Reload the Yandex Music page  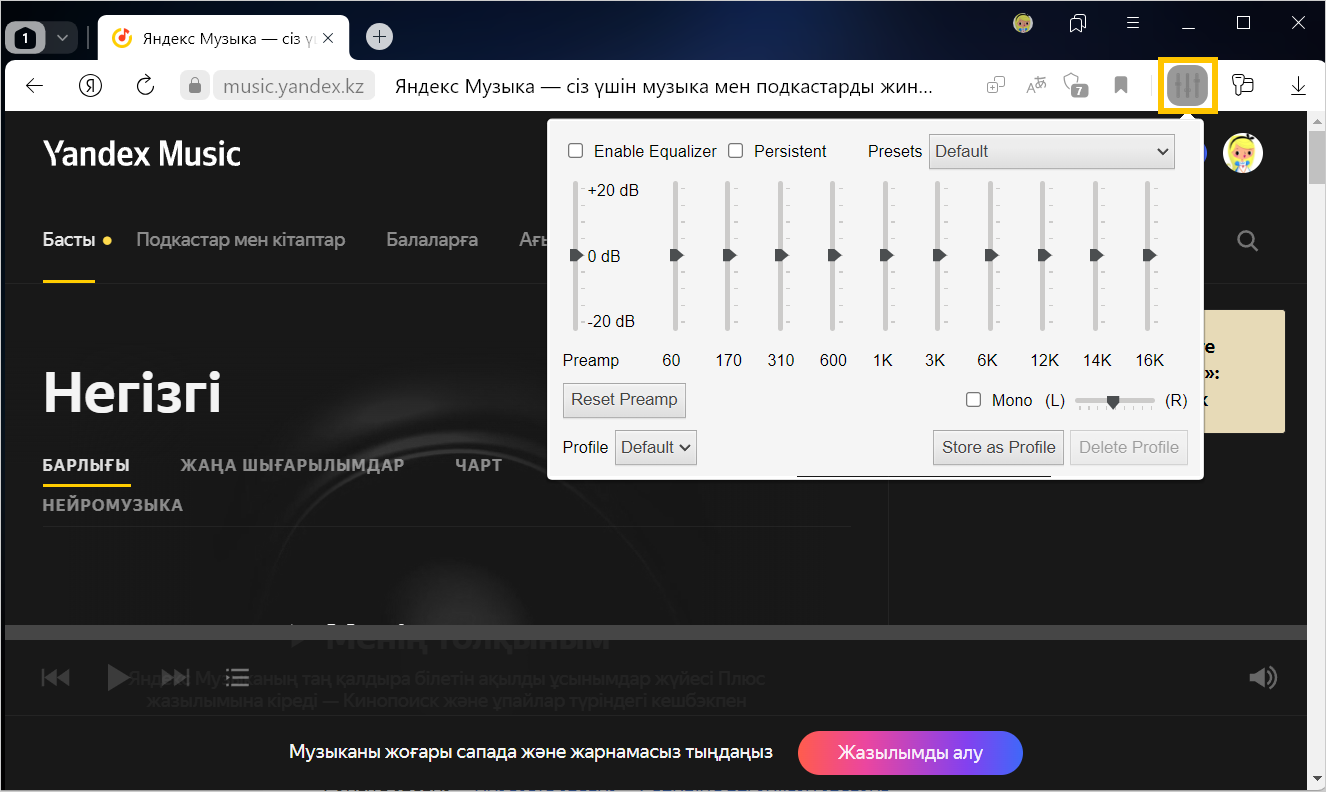coord(145,85)
